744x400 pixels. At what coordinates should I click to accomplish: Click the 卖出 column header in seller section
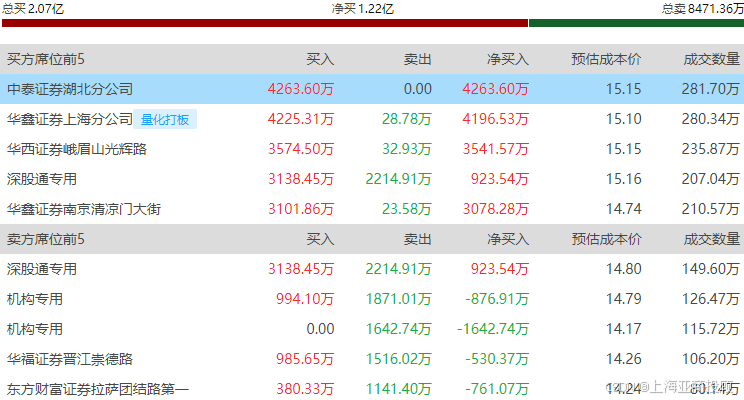pos(418,239)
